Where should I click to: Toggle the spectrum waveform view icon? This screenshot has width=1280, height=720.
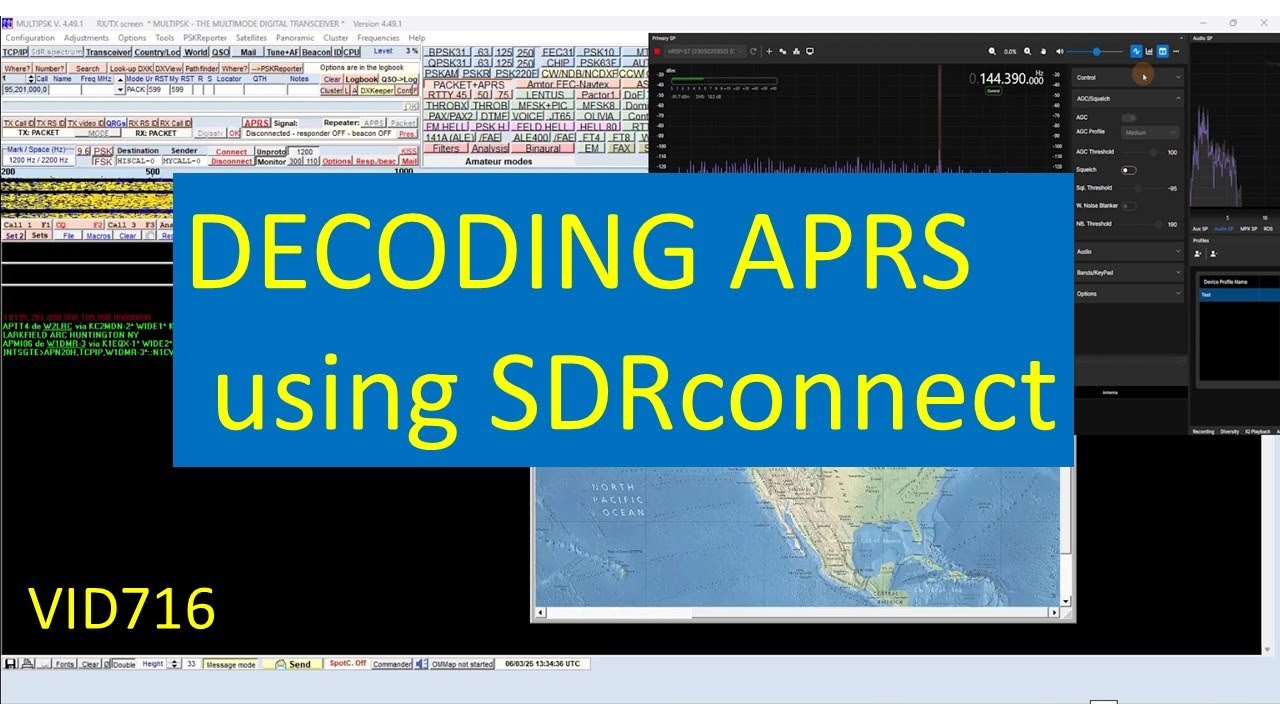(1136, 50)
